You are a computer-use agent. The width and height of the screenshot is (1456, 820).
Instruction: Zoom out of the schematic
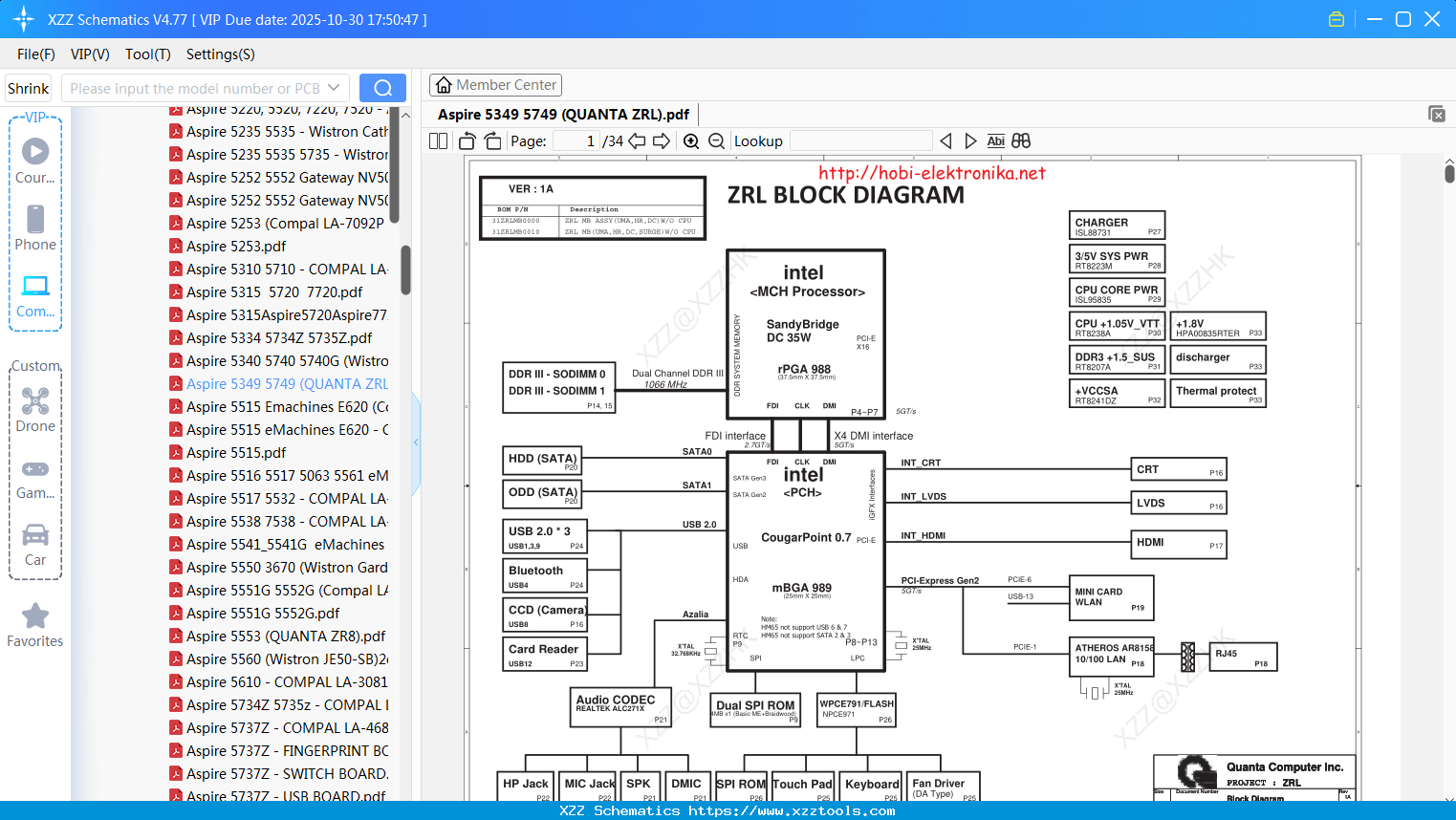(716, 141)
